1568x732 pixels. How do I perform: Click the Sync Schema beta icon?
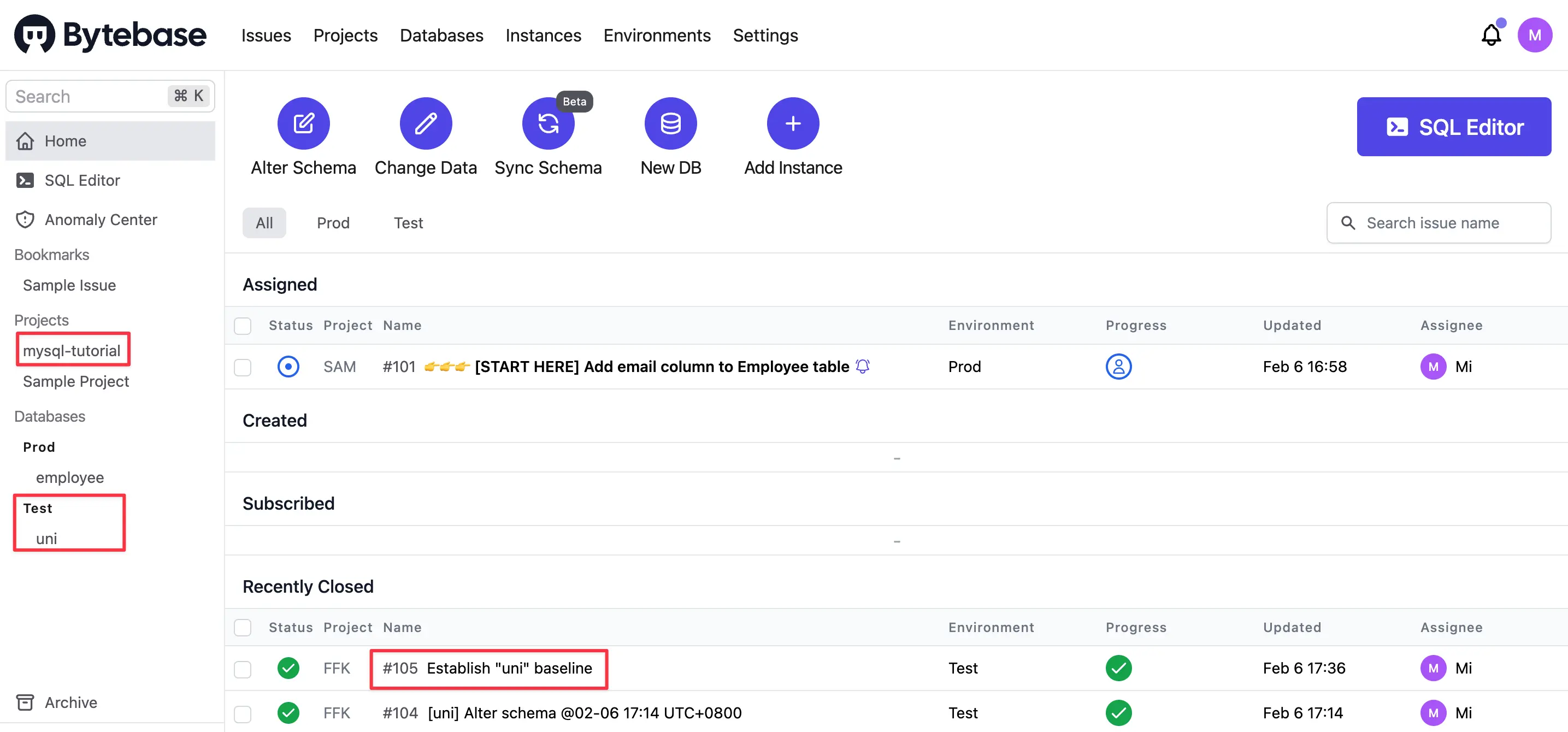(x=548, y=123)
